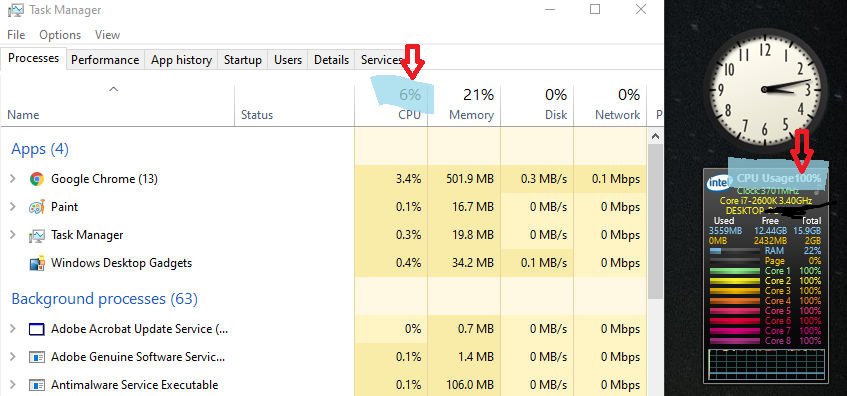This screenshot has width=847, height=396.
Task: Click the Adobe Acrobat Update Service icon
Action: click(x=37, y=329)
